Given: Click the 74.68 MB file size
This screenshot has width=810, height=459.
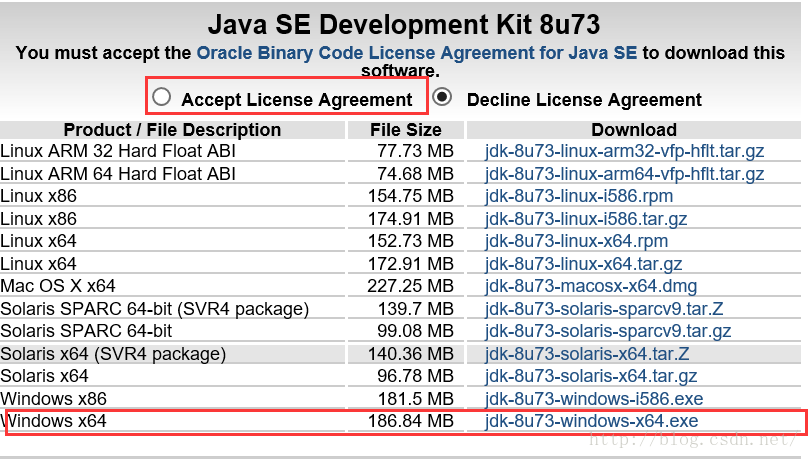Looking at the screenshot, I should point(415,173).
